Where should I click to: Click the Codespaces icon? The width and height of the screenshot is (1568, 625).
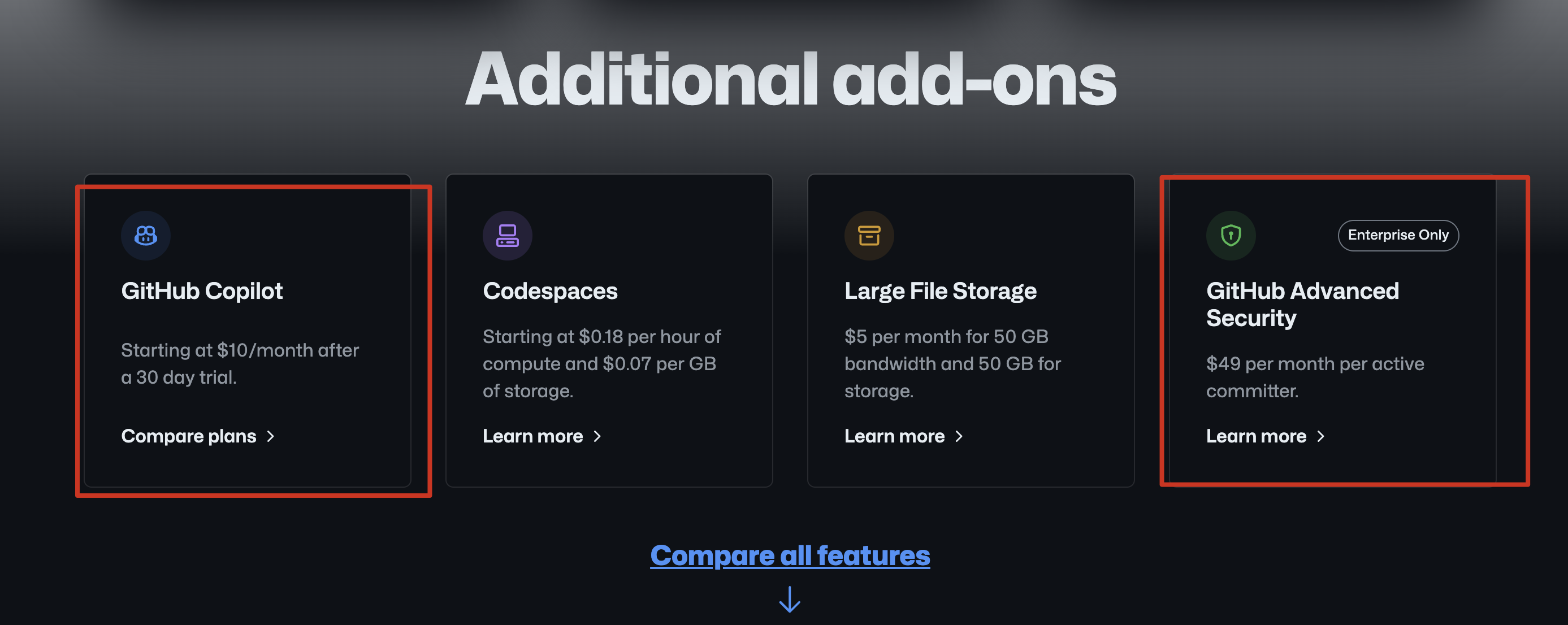(507, 236)
